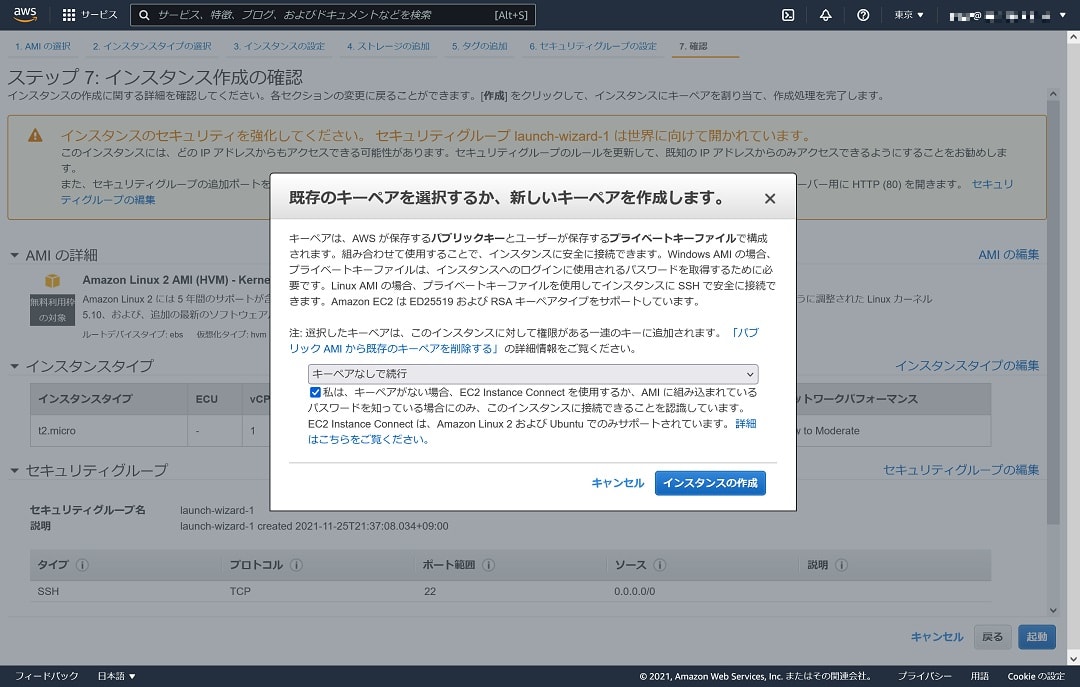Open the 用語 footer link
1080x687 pixels.
click(x=979, y=676)
